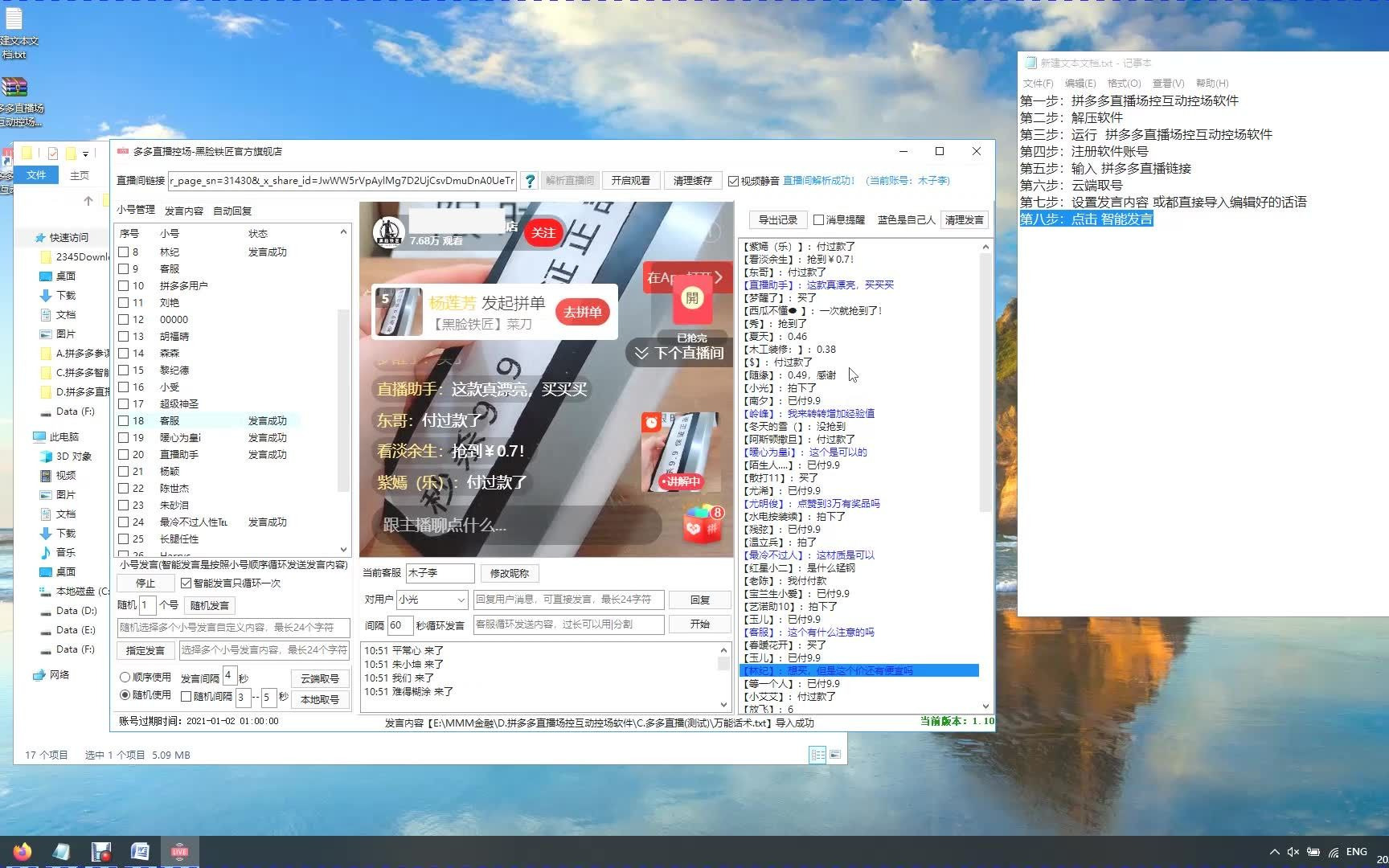Open Notepad 格式(O) menu
This screenshot has width=1389, height=868.
(1124, 83)
